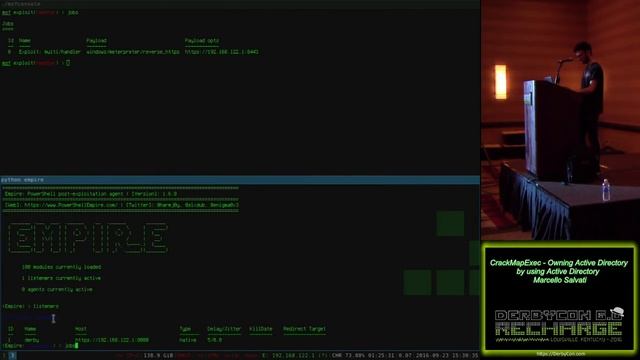Screen dimensions: 640x360
Task: Click 'Exploit: multi/handler' job name
Action: click(x=49, y=52)
